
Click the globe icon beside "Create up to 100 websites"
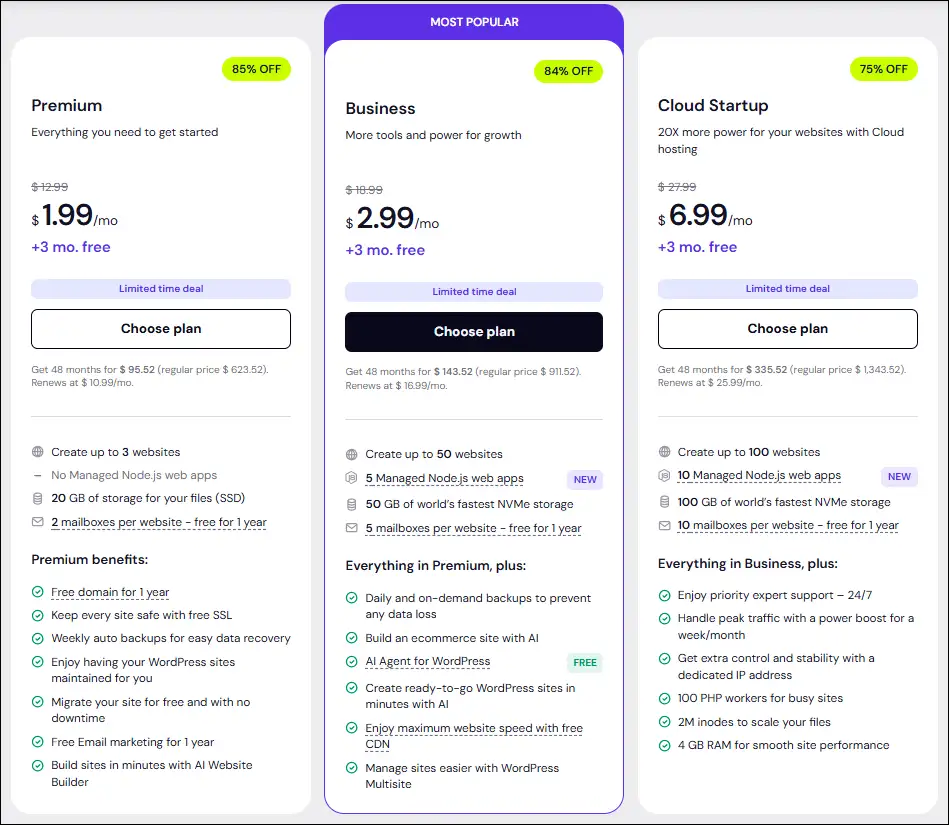point(664,451)
